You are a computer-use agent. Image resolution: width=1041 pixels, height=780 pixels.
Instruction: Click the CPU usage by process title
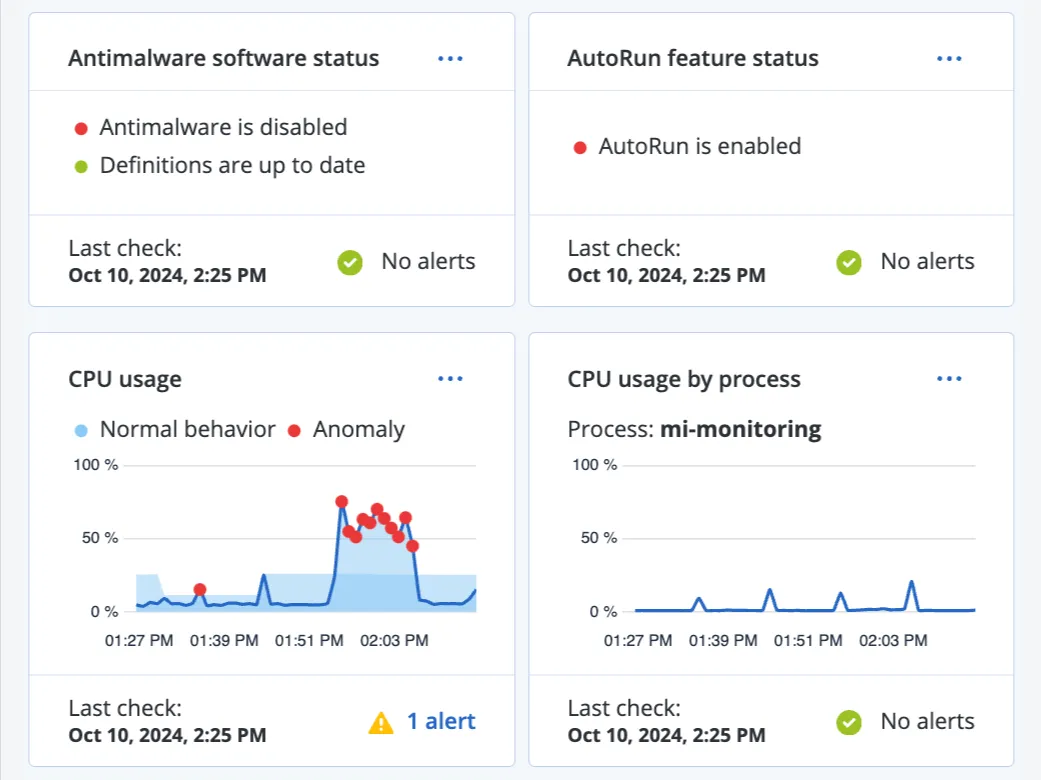pyautogui.click(x=684, y=379)
